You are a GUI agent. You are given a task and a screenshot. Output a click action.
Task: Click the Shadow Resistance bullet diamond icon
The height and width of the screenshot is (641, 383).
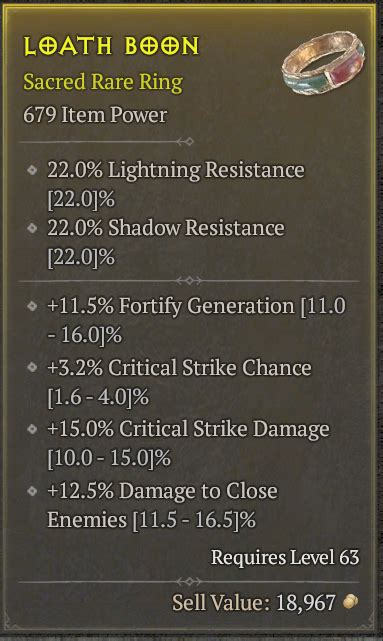32,228
